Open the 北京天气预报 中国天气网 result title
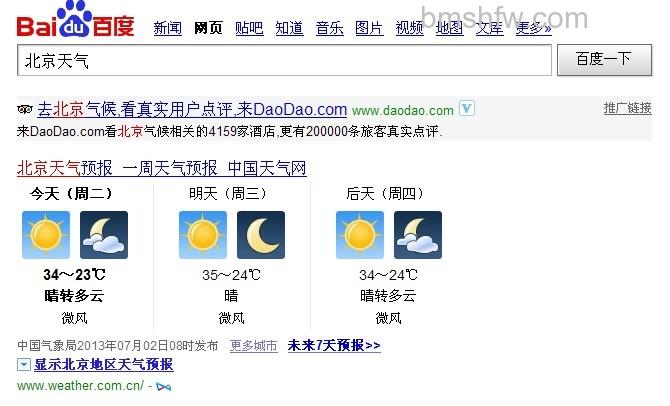 click(x=162, y=168)
